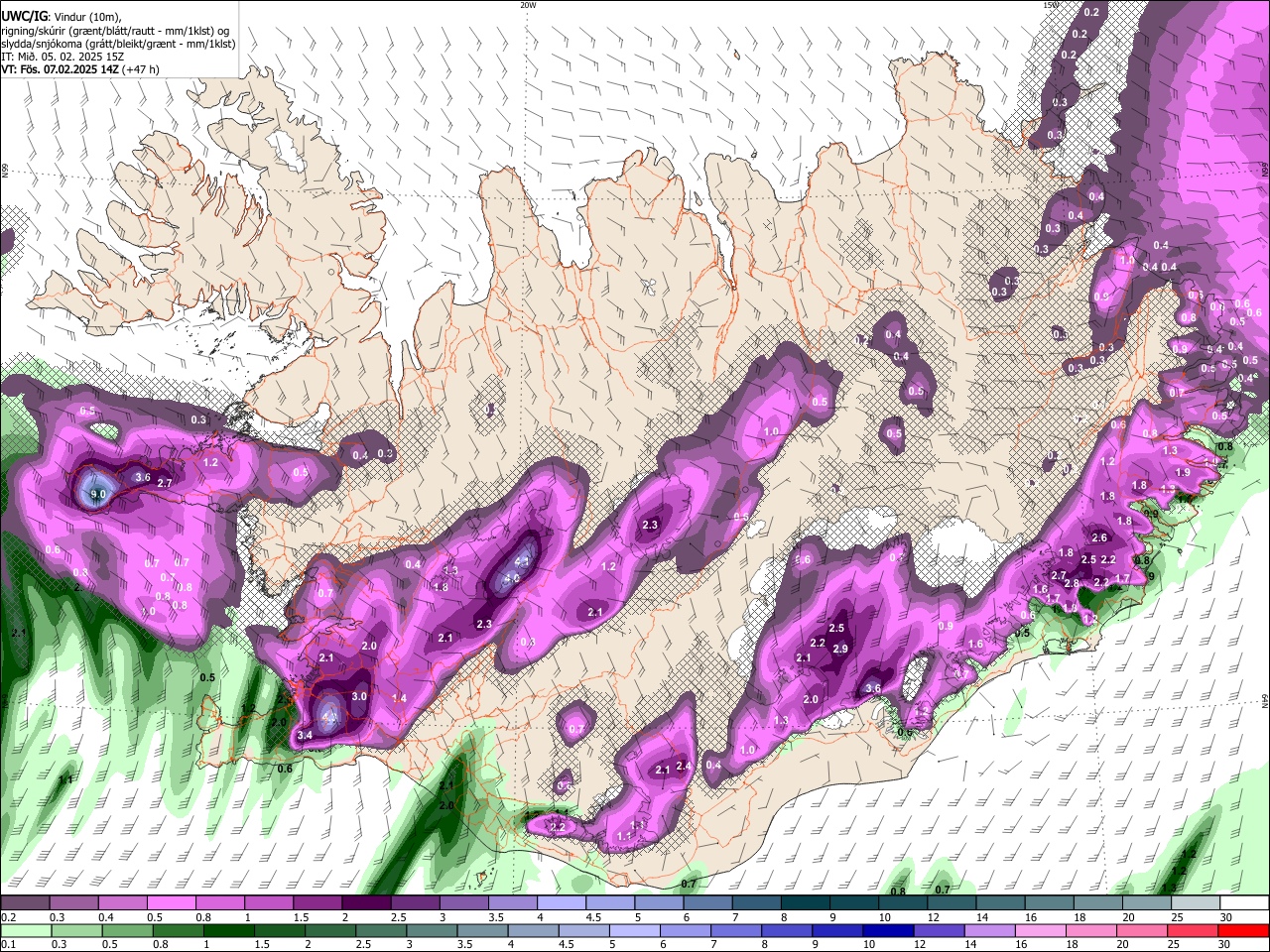Click the 2.6 value in southeast Iceland
Screen dimensions: 1270x952
click(x=1099, y=537)
